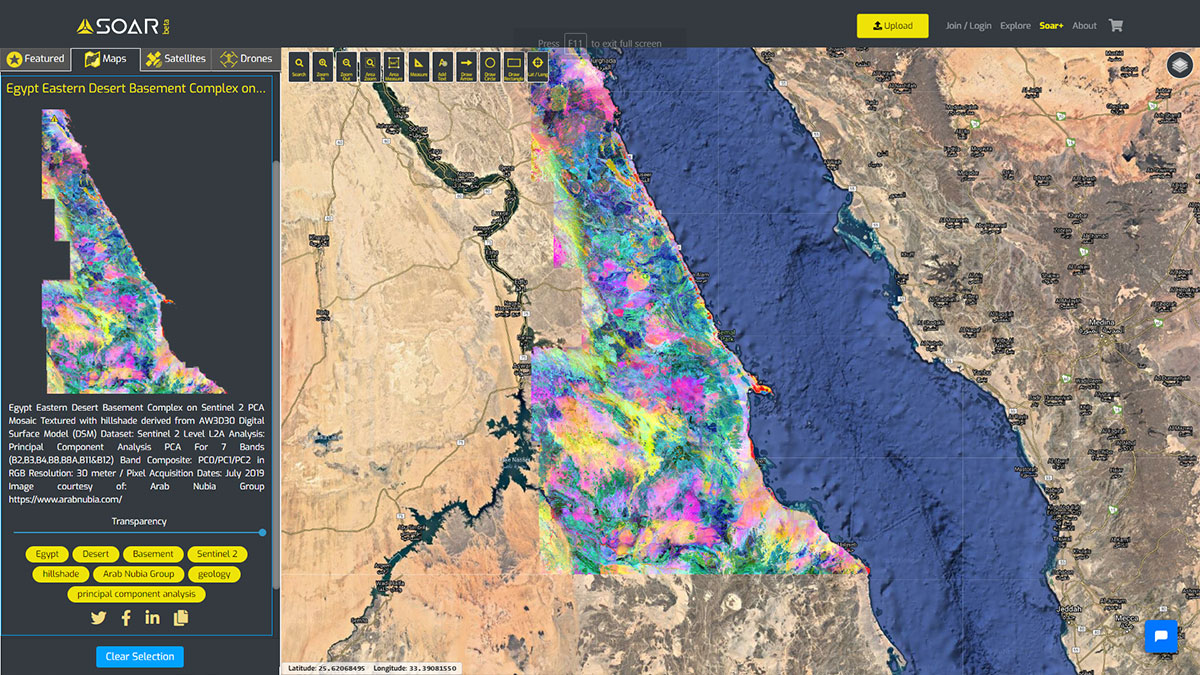Screen dimensions: 1200x675
Task: Pick the Draw Circle tool
Action: point(490,66)
